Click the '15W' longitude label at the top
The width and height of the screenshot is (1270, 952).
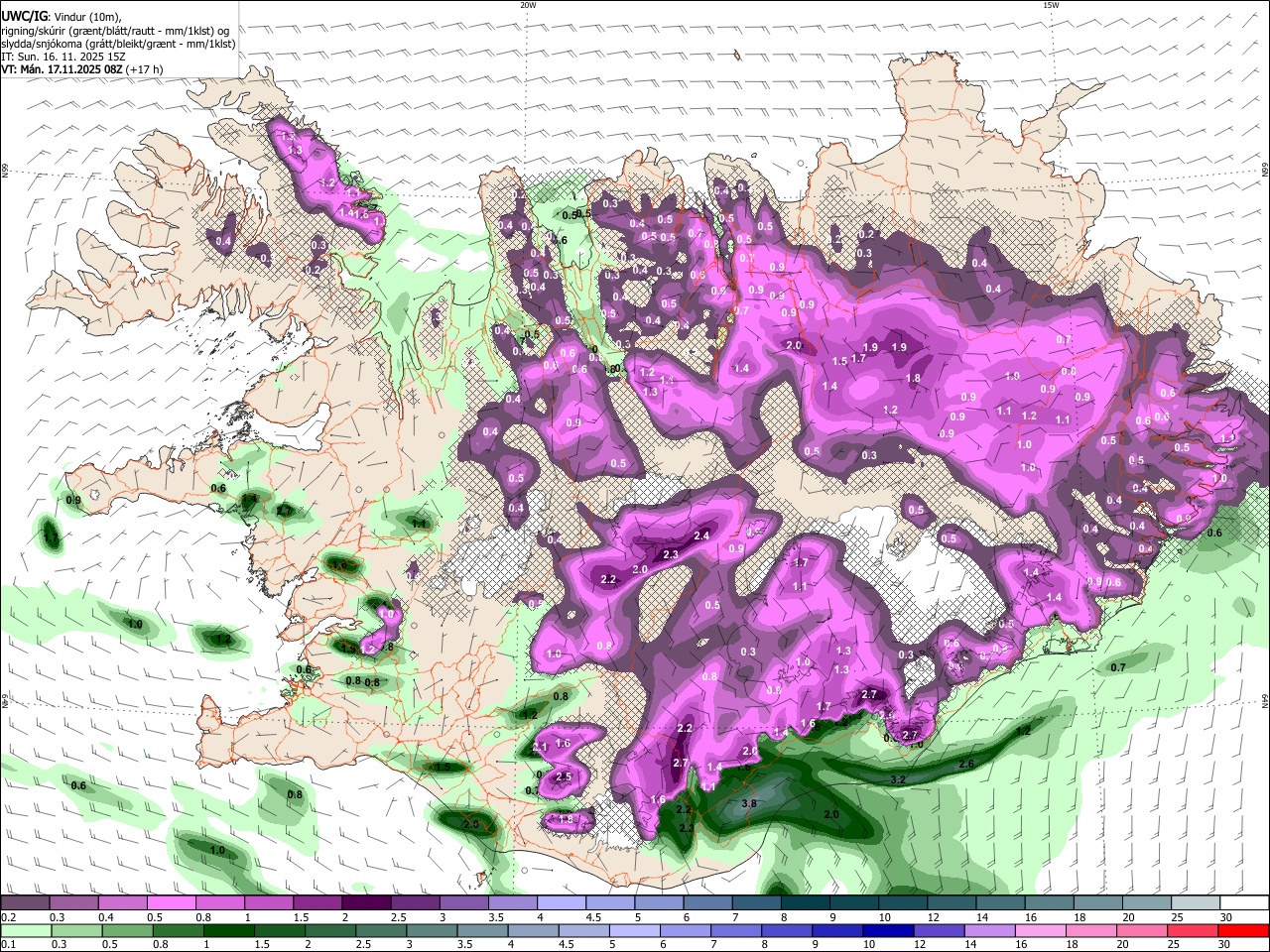point(1051,5)
